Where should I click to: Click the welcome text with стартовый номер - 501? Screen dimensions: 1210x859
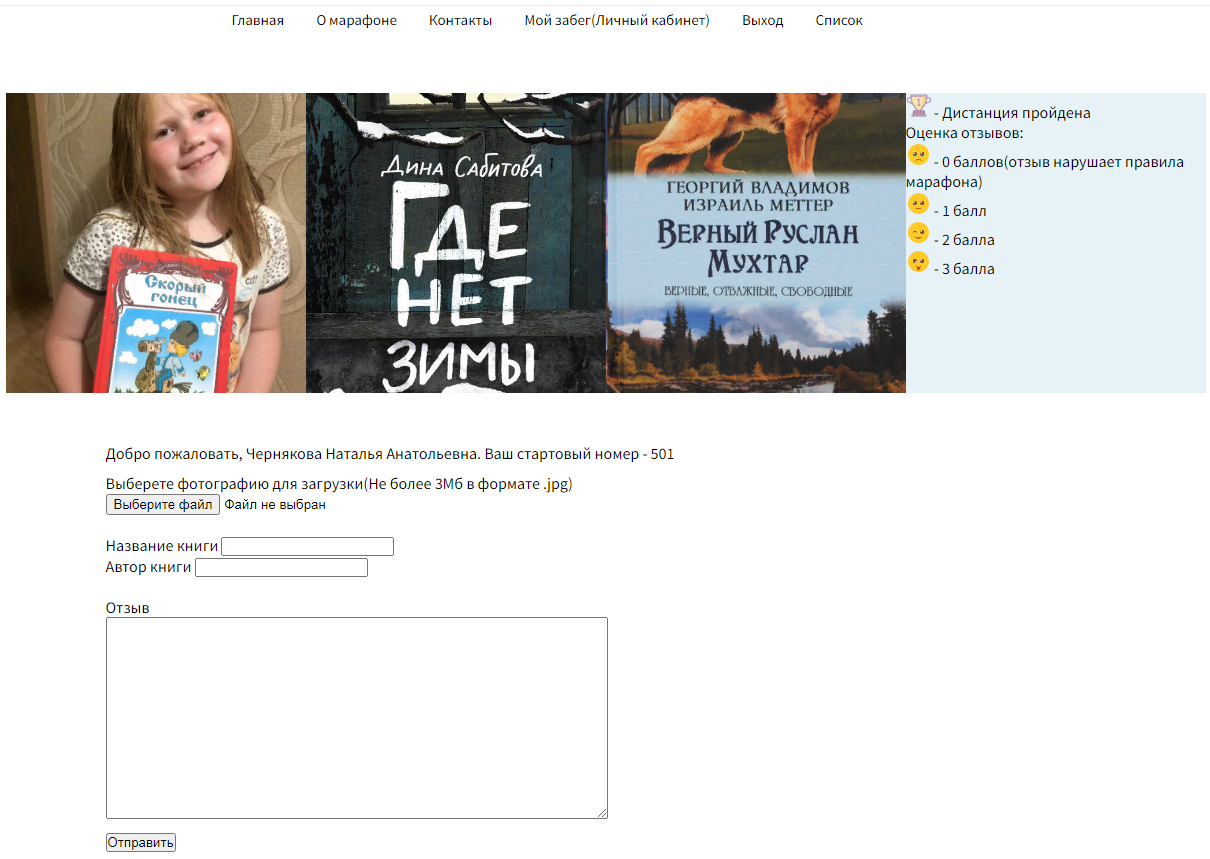point(390,454)
